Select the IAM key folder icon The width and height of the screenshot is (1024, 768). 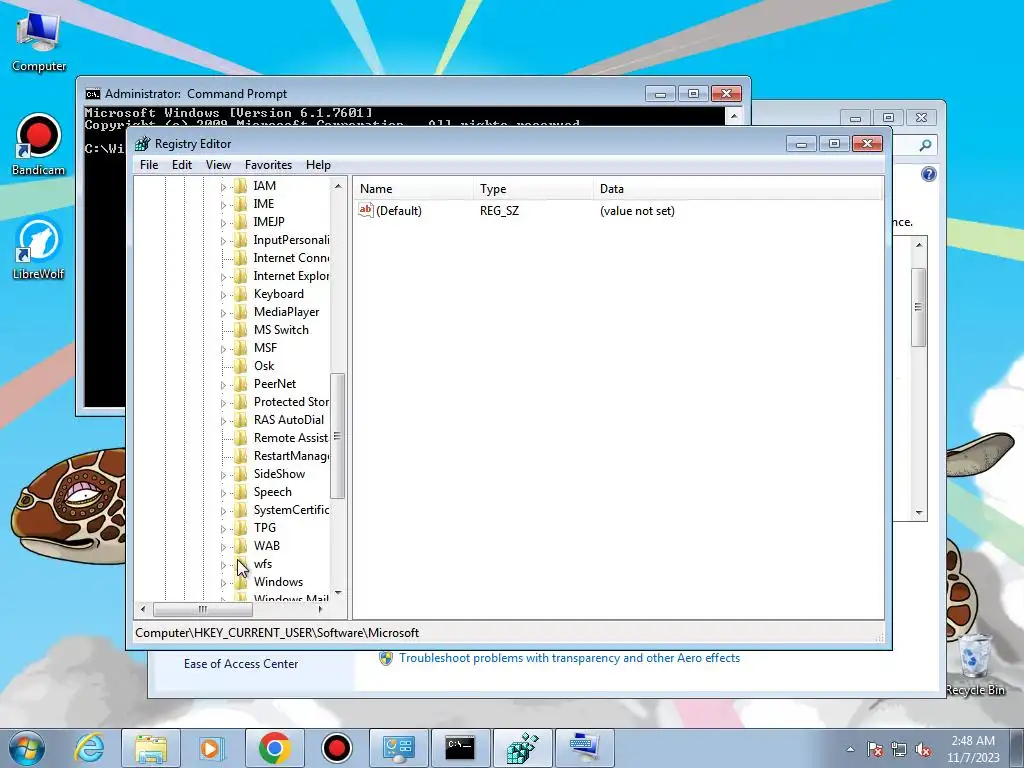coord(240,186)
